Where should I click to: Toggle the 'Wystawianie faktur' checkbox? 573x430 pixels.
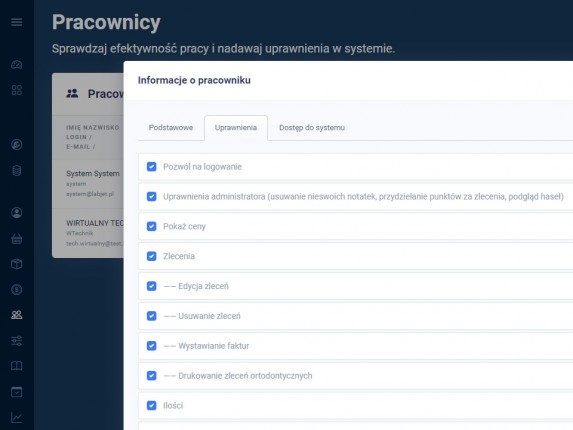tap(152, 346)
